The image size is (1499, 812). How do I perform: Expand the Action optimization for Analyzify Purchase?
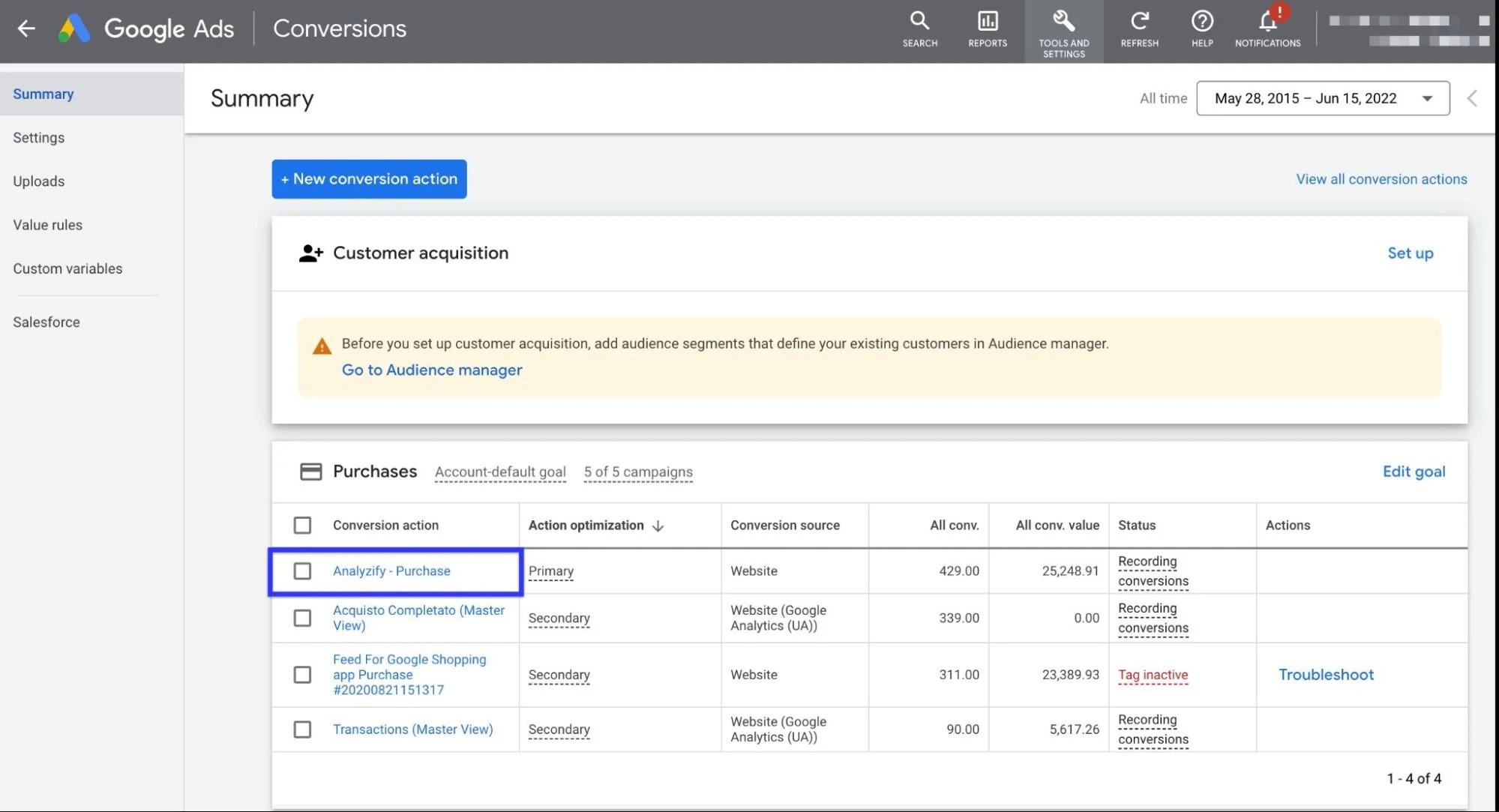tap(550, 570)
